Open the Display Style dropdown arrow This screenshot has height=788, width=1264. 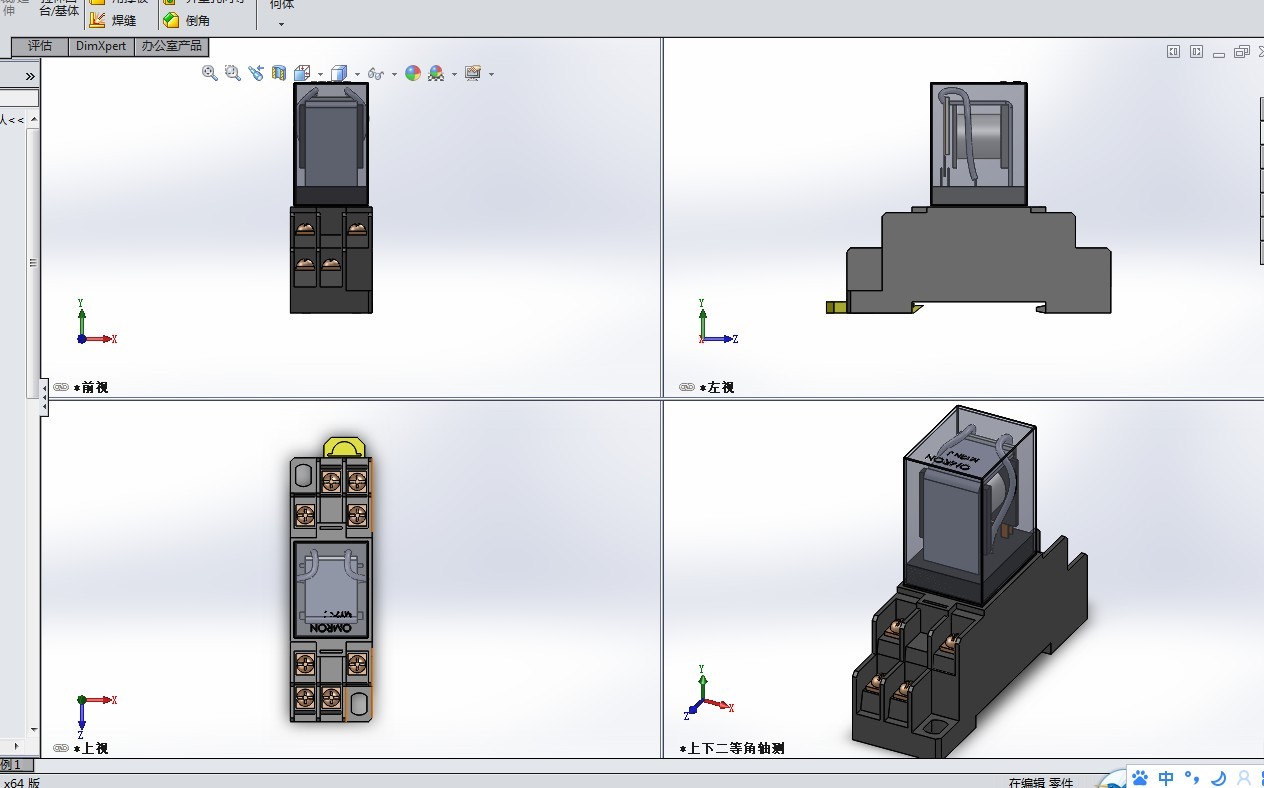point(357,74)
